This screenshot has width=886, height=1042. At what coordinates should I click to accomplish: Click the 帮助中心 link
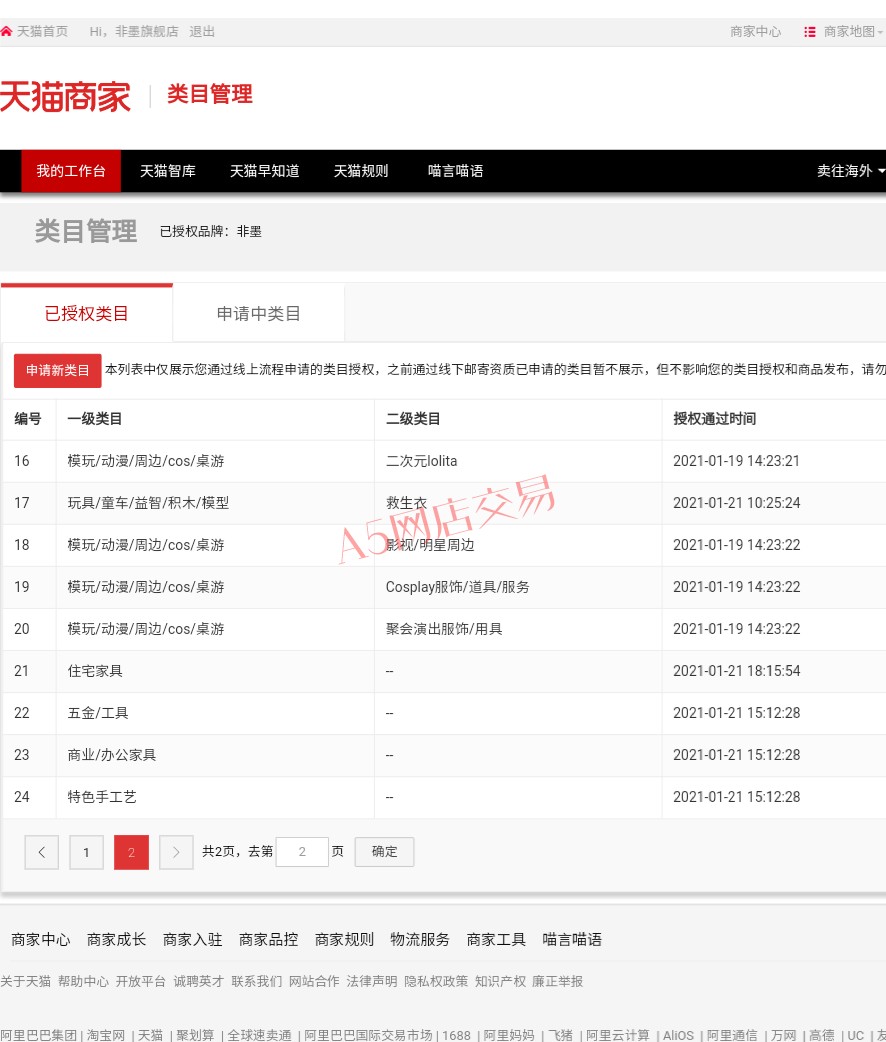pos(83,982)
